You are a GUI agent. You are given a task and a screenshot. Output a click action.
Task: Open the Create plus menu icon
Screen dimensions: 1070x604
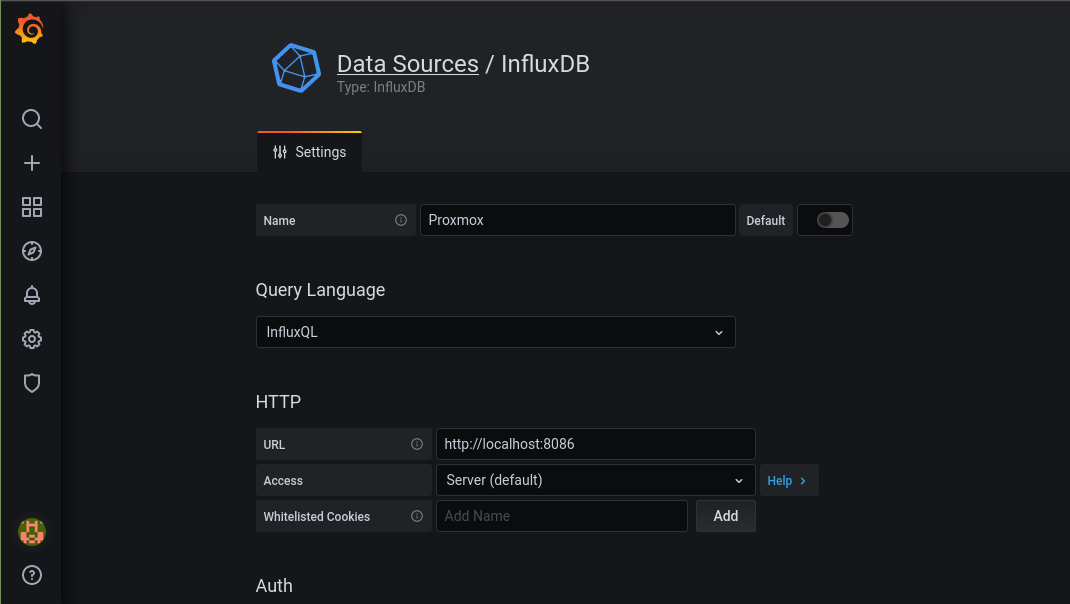pyautogui.click(x=31, y=163)
